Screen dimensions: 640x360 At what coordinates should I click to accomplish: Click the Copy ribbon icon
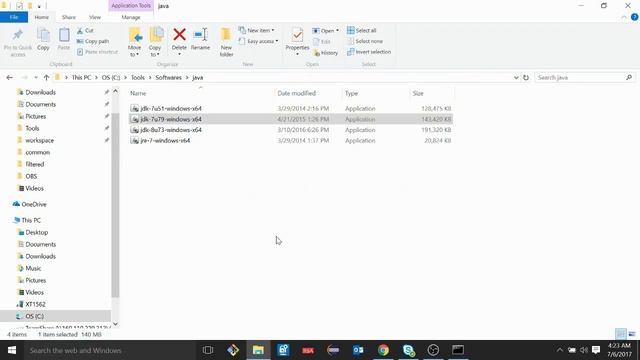pos(43,36)
